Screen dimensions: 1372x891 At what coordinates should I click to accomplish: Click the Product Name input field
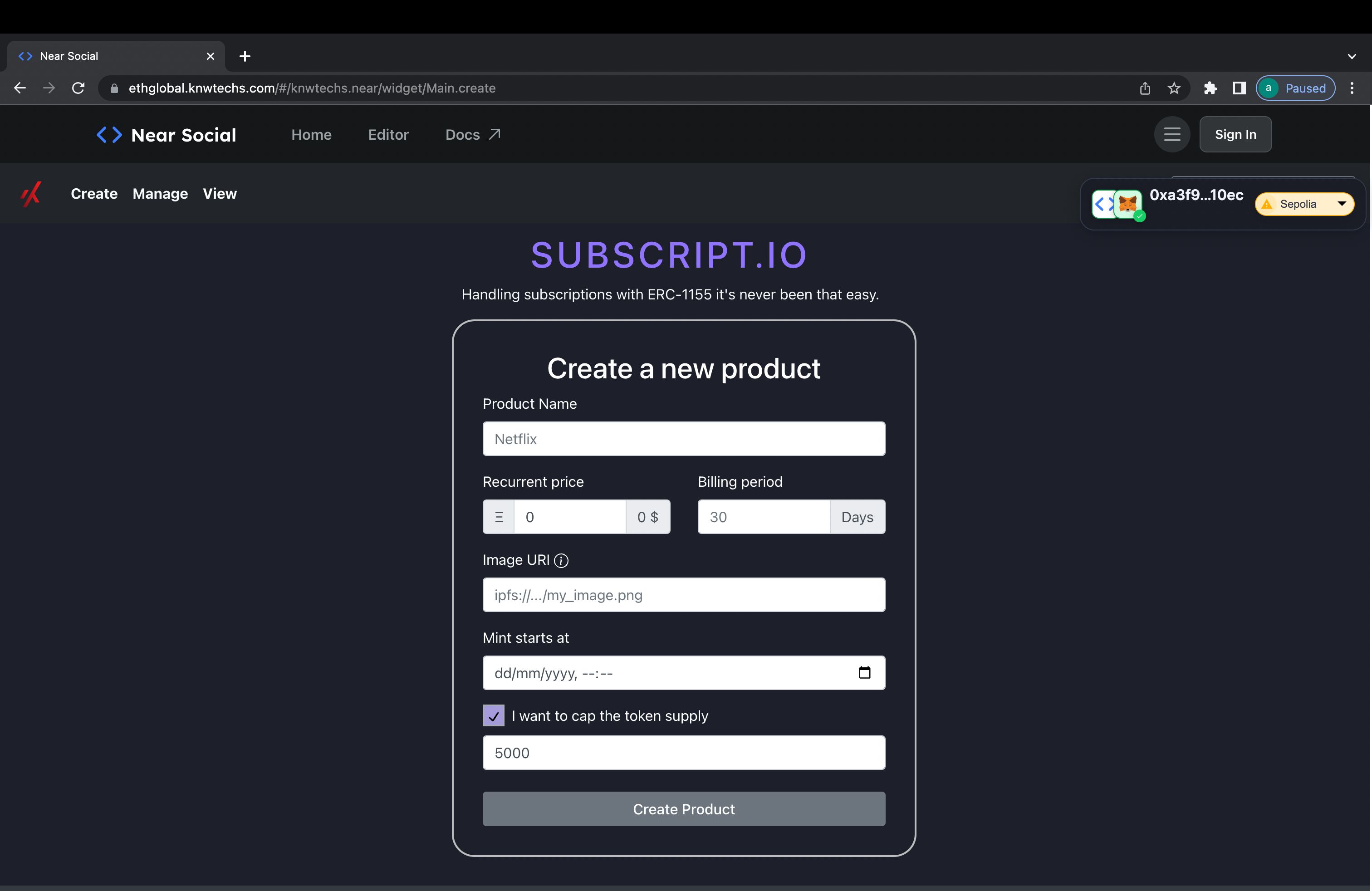684,438
